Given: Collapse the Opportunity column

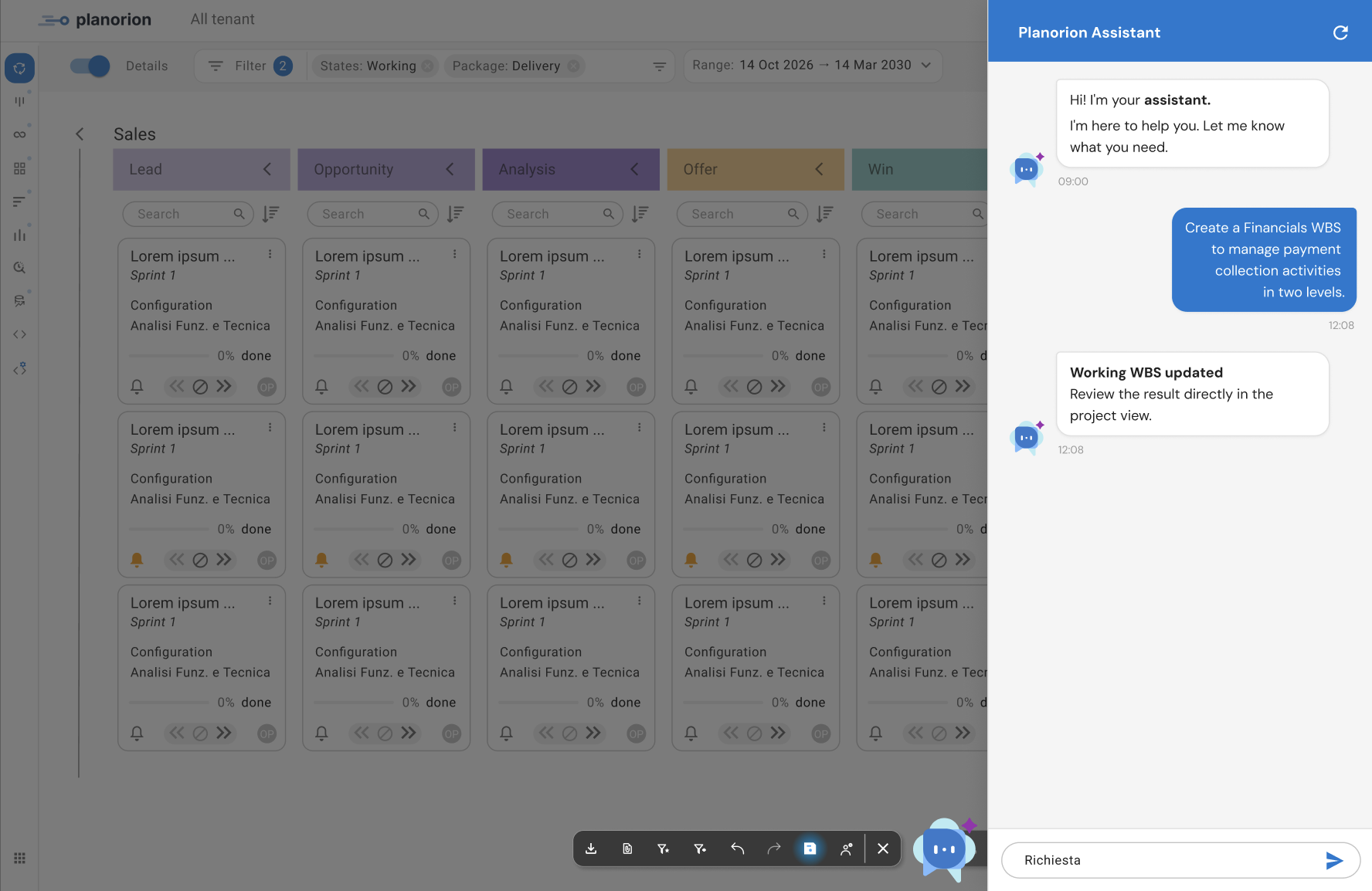Looking at the screenshot, I should (450, 169).
